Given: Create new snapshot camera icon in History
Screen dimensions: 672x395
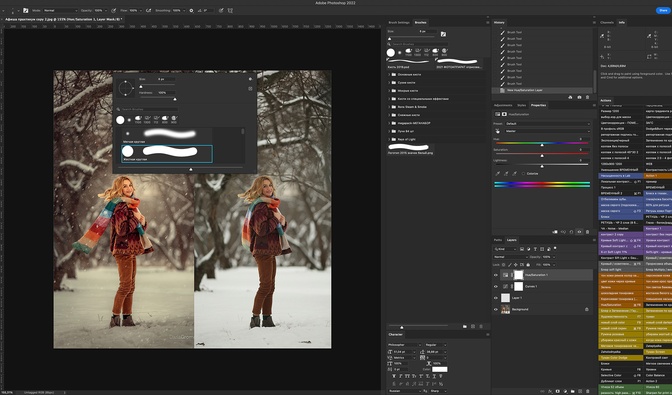Looking at the screenshot, I should [579, 97].
